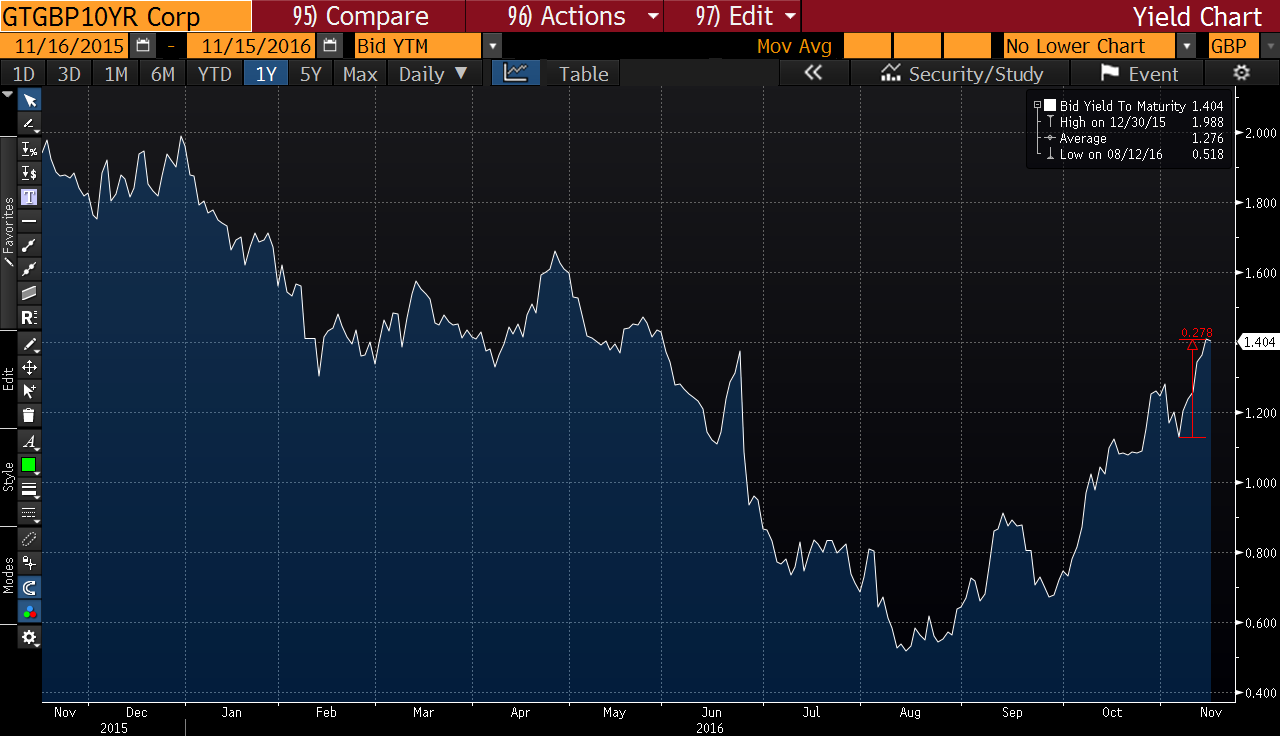The width and height of the screenshot is (1280, 736).
Task: Click the third Mov Avg period box
Action: pyautogui.click(x=967, y=46)
